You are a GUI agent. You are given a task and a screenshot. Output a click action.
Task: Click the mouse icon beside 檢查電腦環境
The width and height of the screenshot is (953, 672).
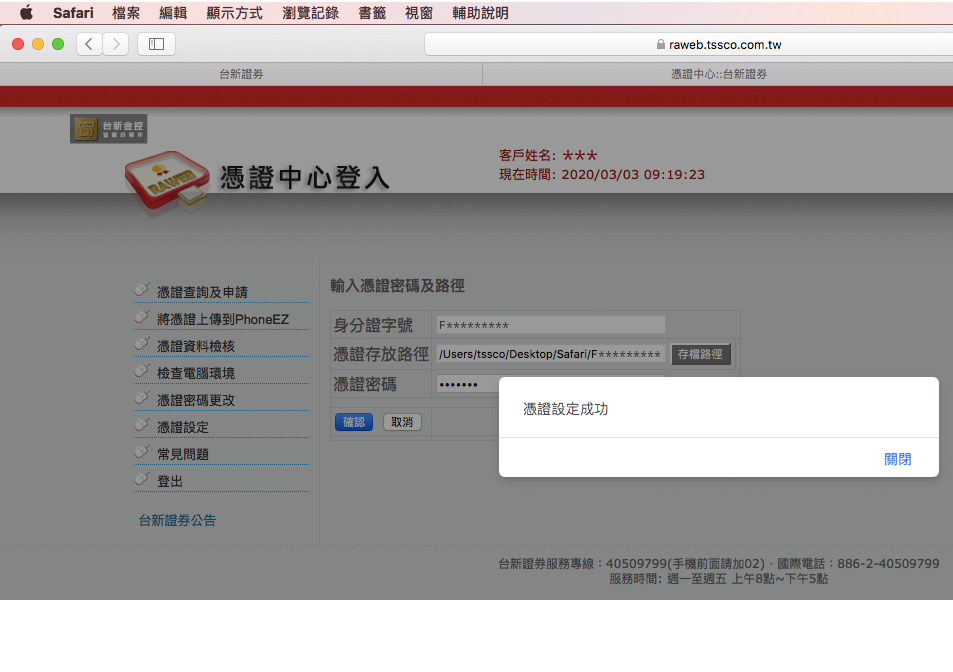pos(142,370)
